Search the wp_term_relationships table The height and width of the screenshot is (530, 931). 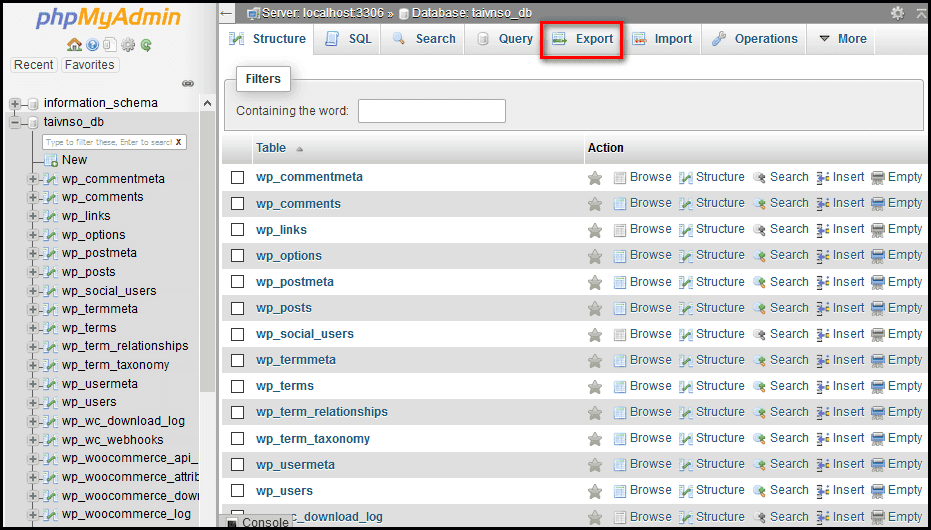coord(780,412)
